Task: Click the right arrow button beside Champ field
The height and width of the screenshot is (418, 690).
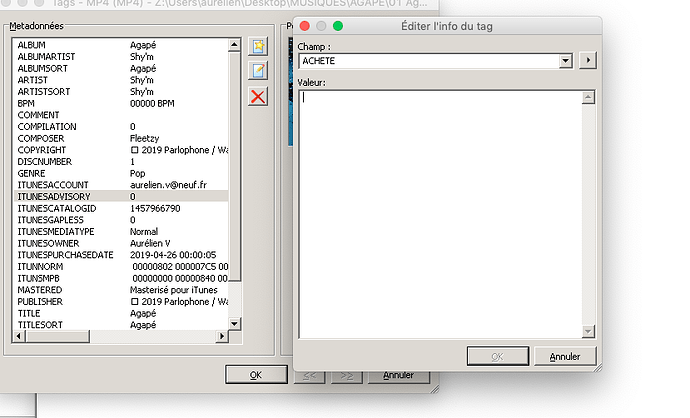Action: click(588, 60)
